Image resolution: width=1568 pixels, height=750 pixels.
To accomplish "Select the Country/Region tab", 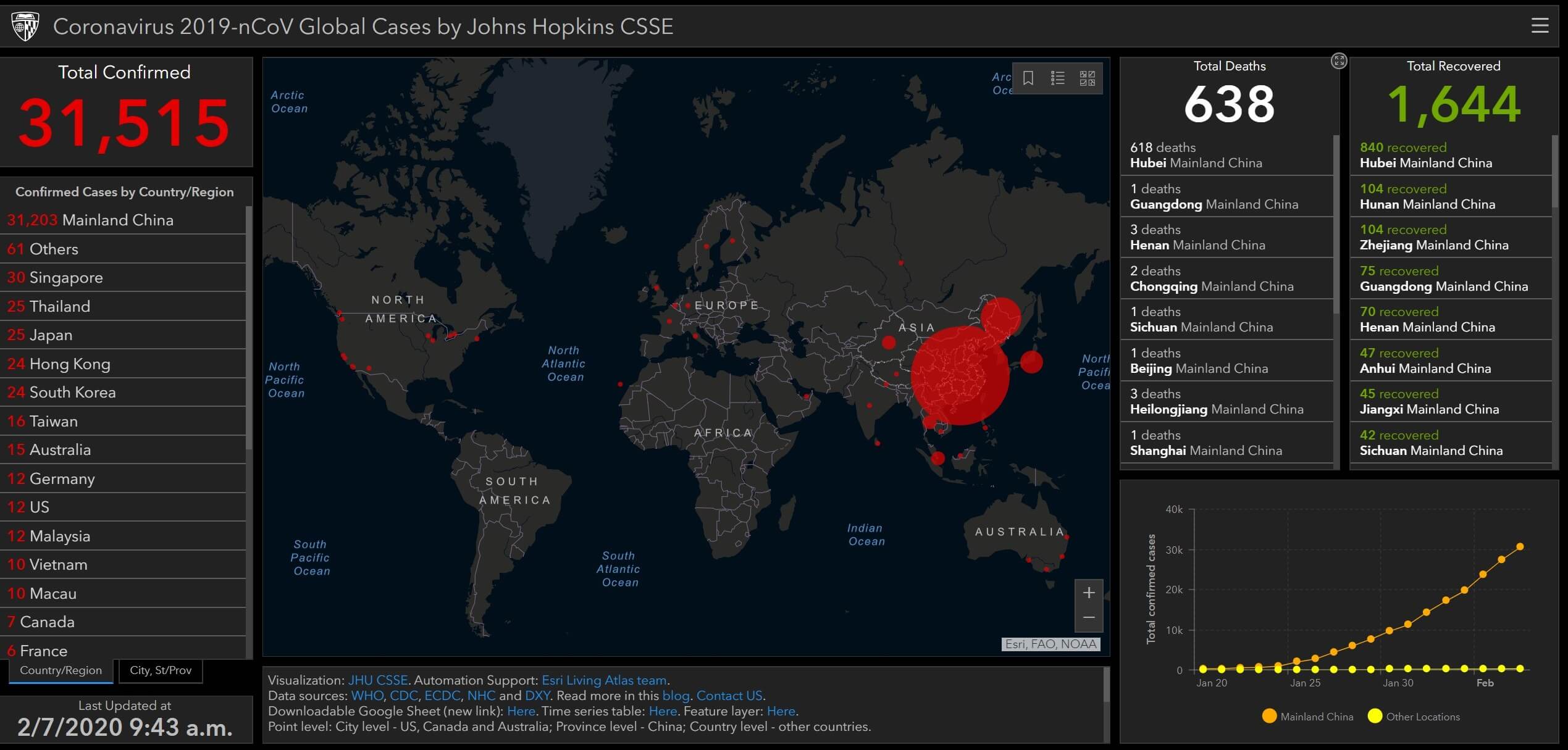I will pos(61,670).
